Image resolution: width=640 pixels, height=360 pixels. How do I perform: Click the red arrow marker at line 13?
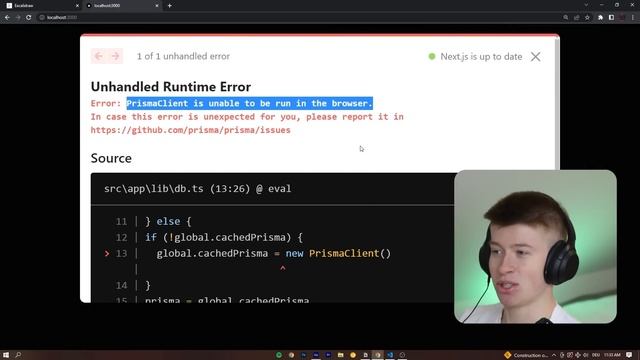pos(107,253)
